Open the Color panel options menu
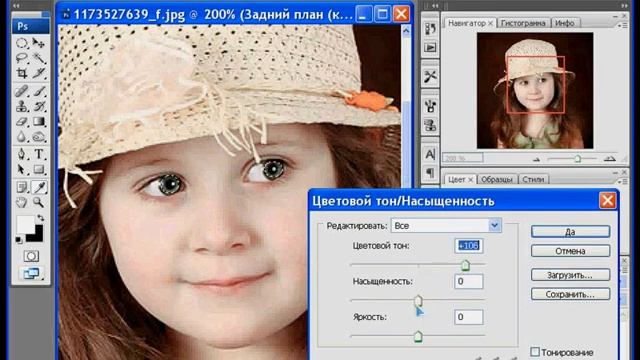The height and width of the screenshot is (360, 640). coord(624,181)
